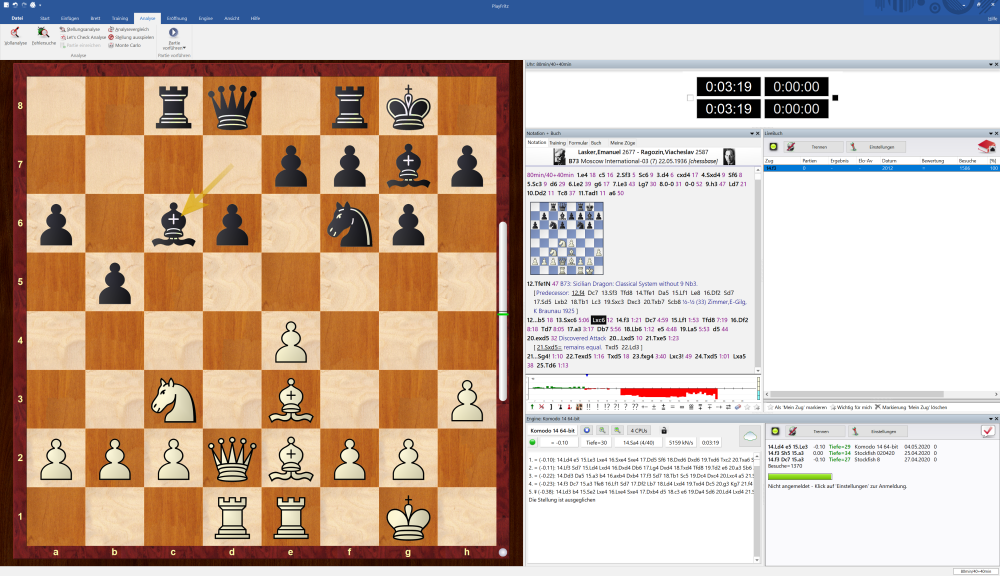Open Engine panel options dropdown arrow
The width and height of the screenshot is (1000, 576).
[x=752, y=417]
